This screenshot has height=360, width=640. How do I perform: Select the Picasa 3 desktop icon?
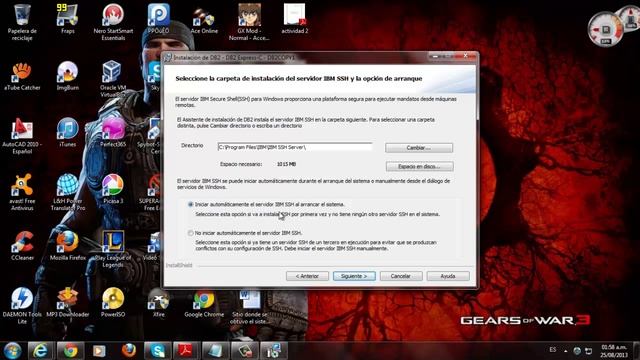(113, 189)
